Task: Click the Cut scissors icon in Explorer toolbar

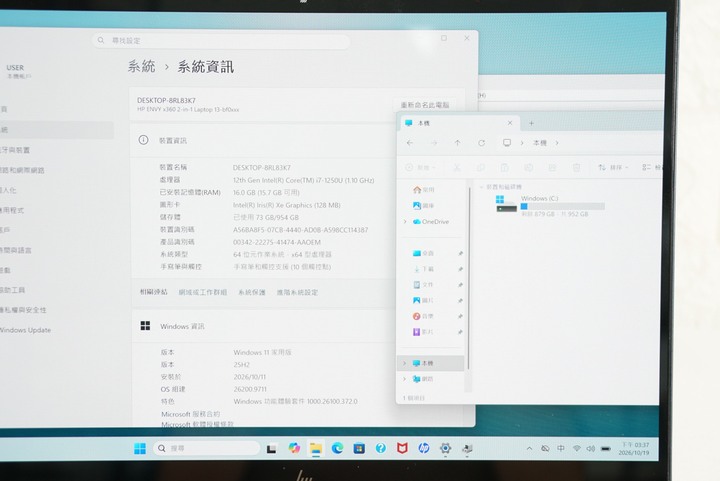Action: (x=456, y=168)
